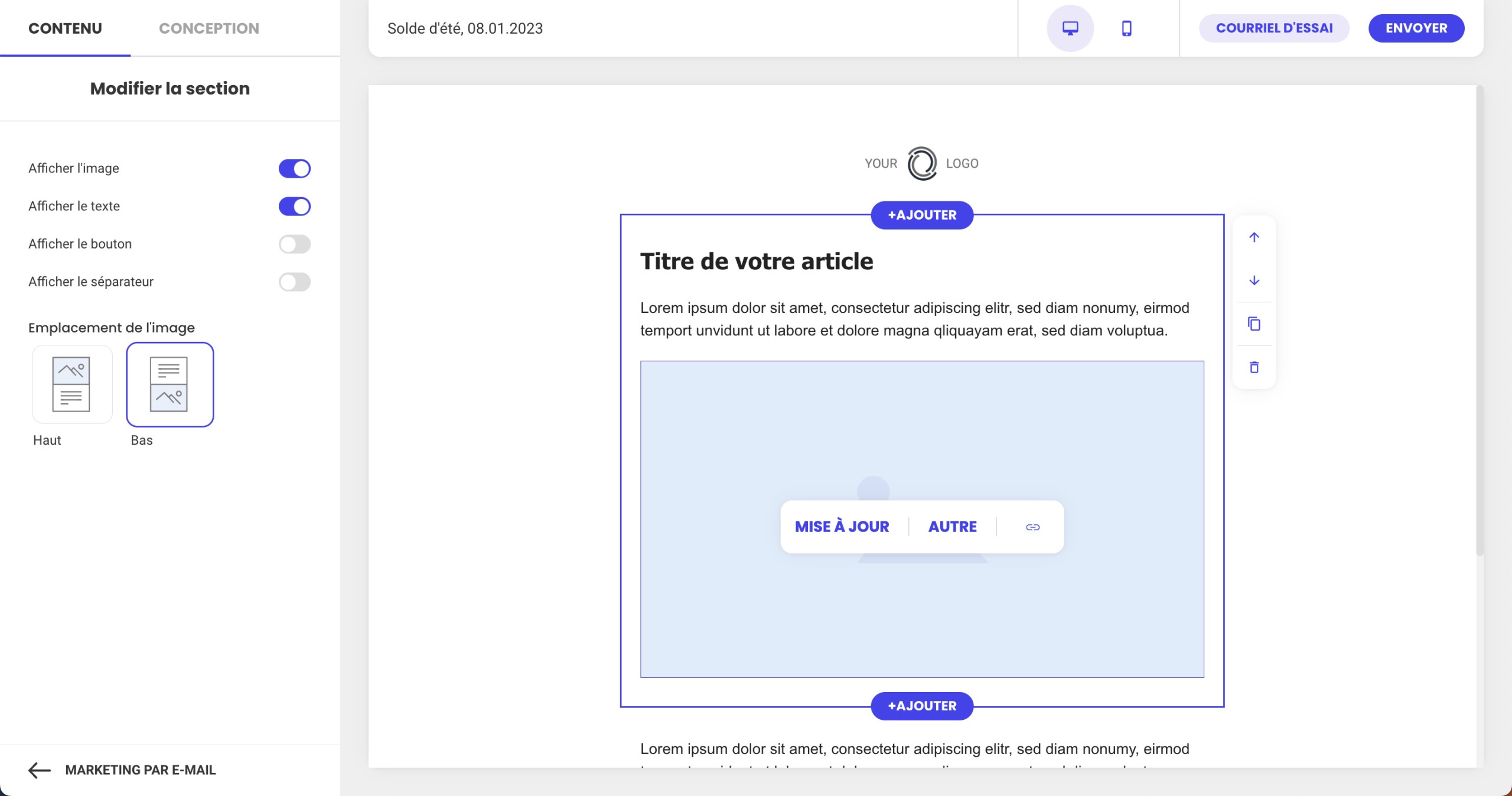The height and width of the screenshot is (796, 1512).
Task: Click the email preview vertical scrollbar
Action: point(1480,320)
